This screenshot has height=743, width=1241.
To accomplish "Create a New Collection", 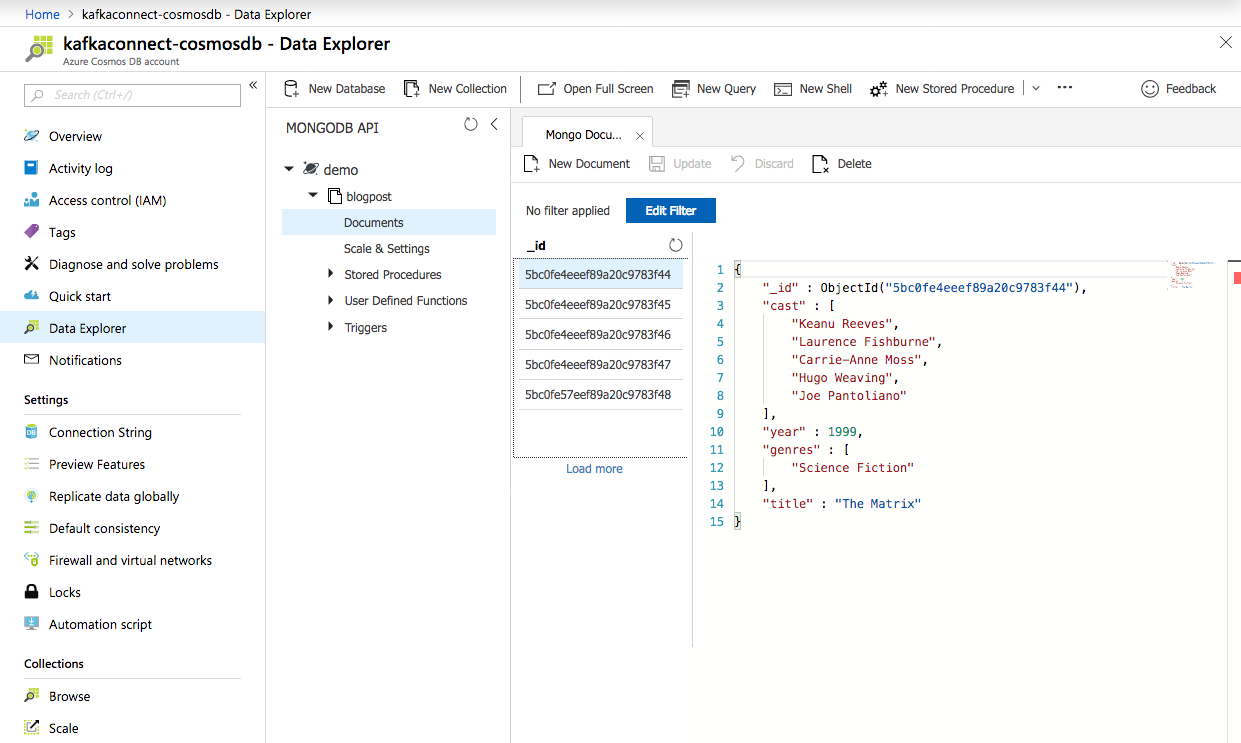I will click(x=455, y=88).
